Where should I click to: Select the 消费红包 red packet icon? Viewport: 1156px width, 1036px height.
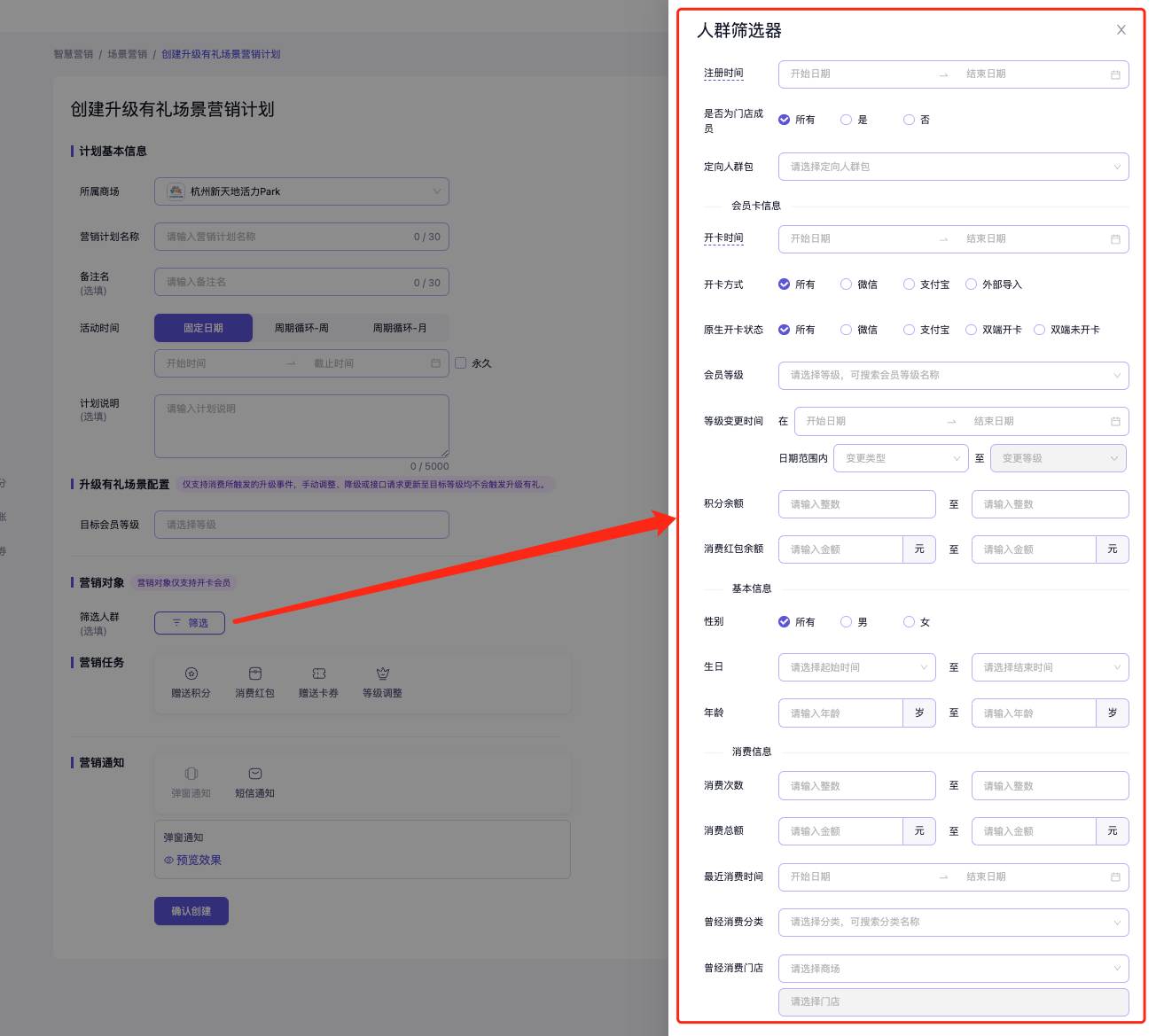click(x=254, y=674)
